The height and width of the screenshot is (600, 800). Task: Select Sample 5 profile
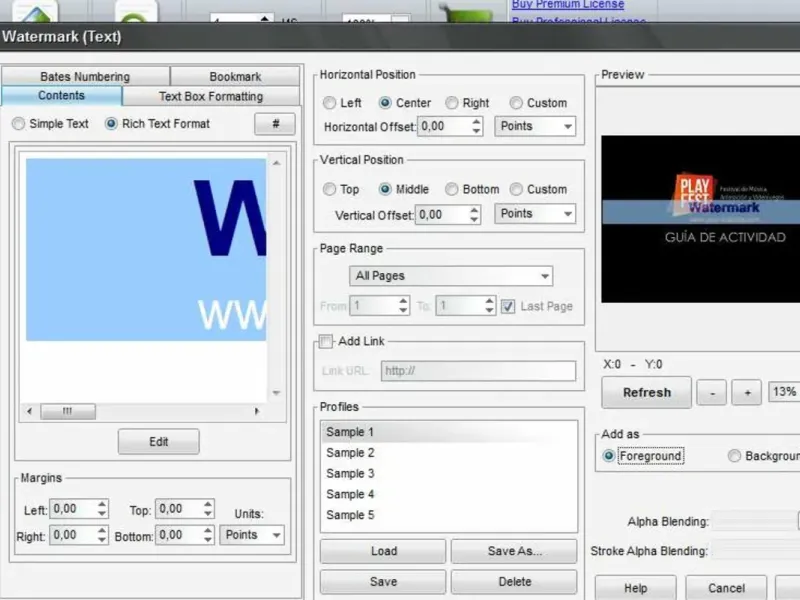coord(449,515)
